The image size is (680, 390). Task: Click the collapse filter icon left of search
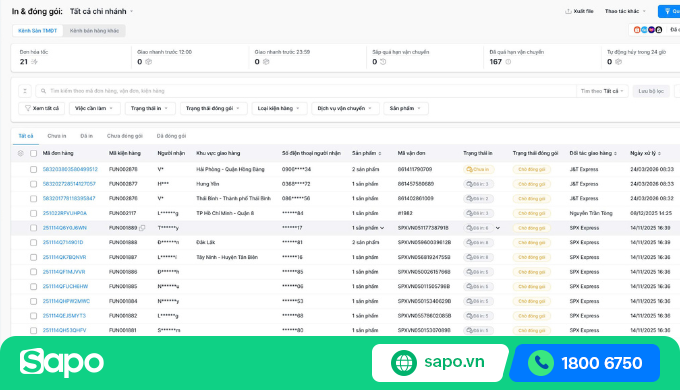[x=25, y=91]
